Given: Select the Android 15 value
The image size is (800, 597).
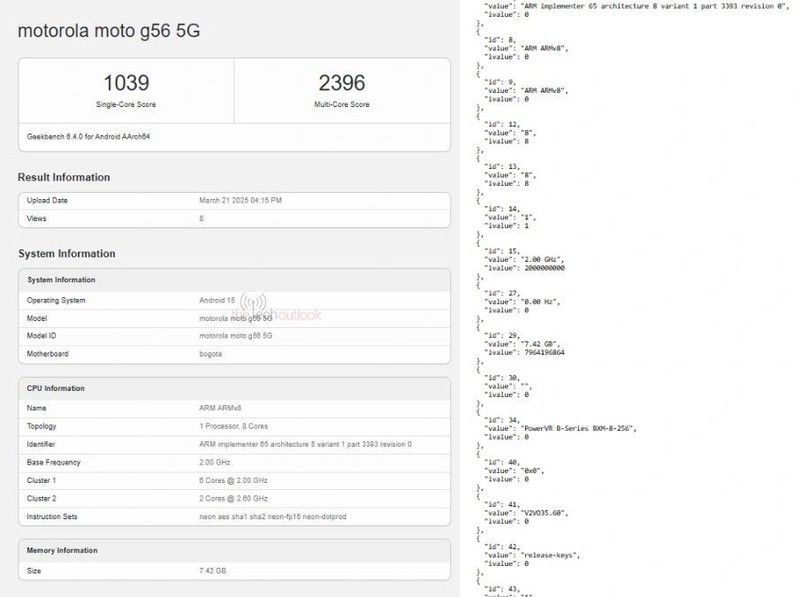Looking at the screenshot, I should [x=217, y=300].
